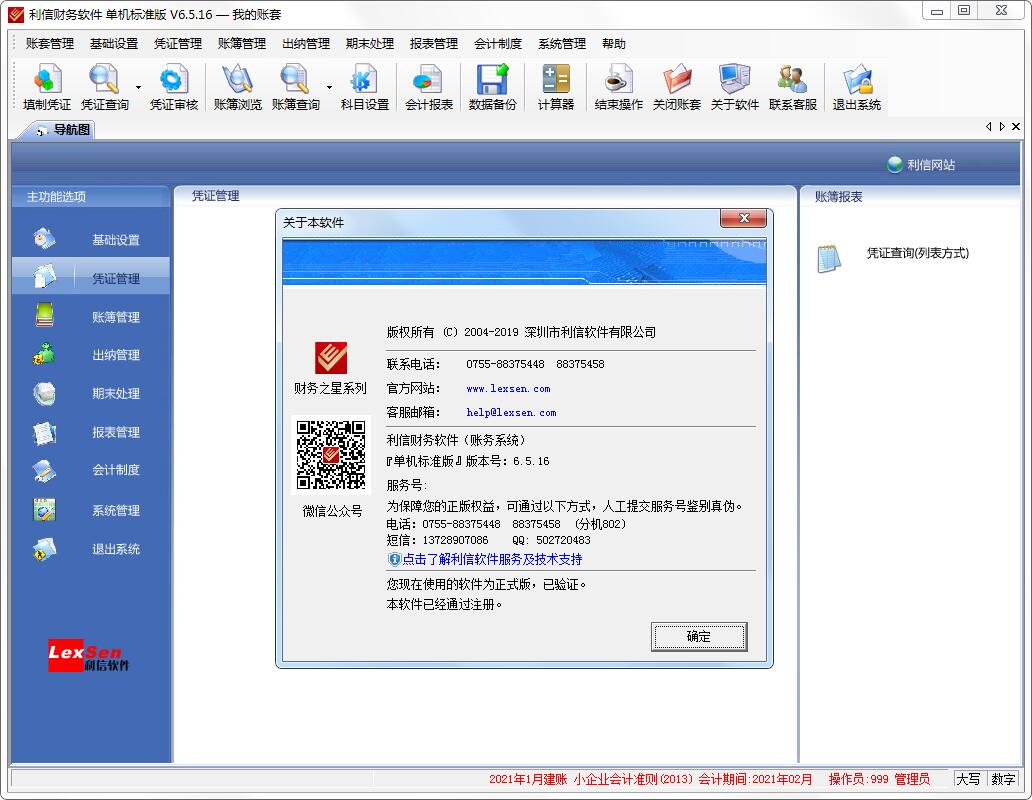Open 报表管理 sidebar item
Image resolution: width=1032 pixels, height=800 pixels.
pos(91,432)
